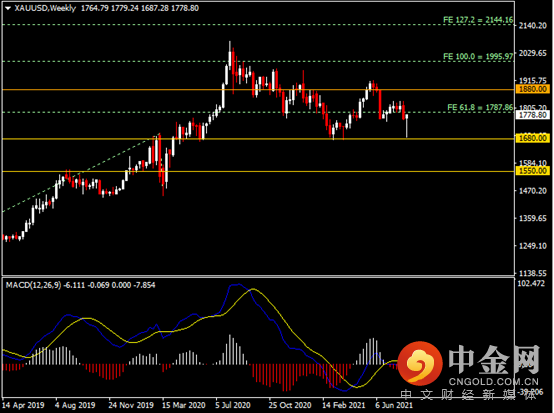Select the FE 61.8 = 1787.86 level label

(480, 107)
